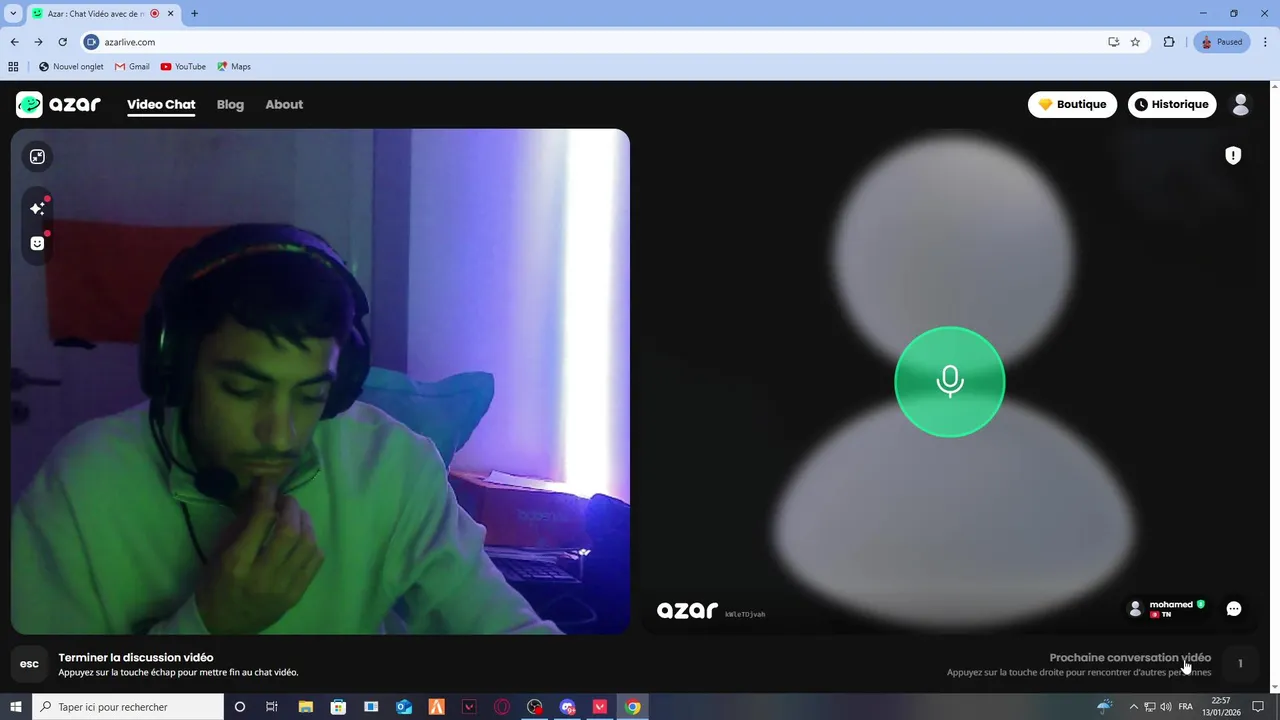Open the browser extensions puzzle icon
The image size is (1280, 720).
[1169, 42]
